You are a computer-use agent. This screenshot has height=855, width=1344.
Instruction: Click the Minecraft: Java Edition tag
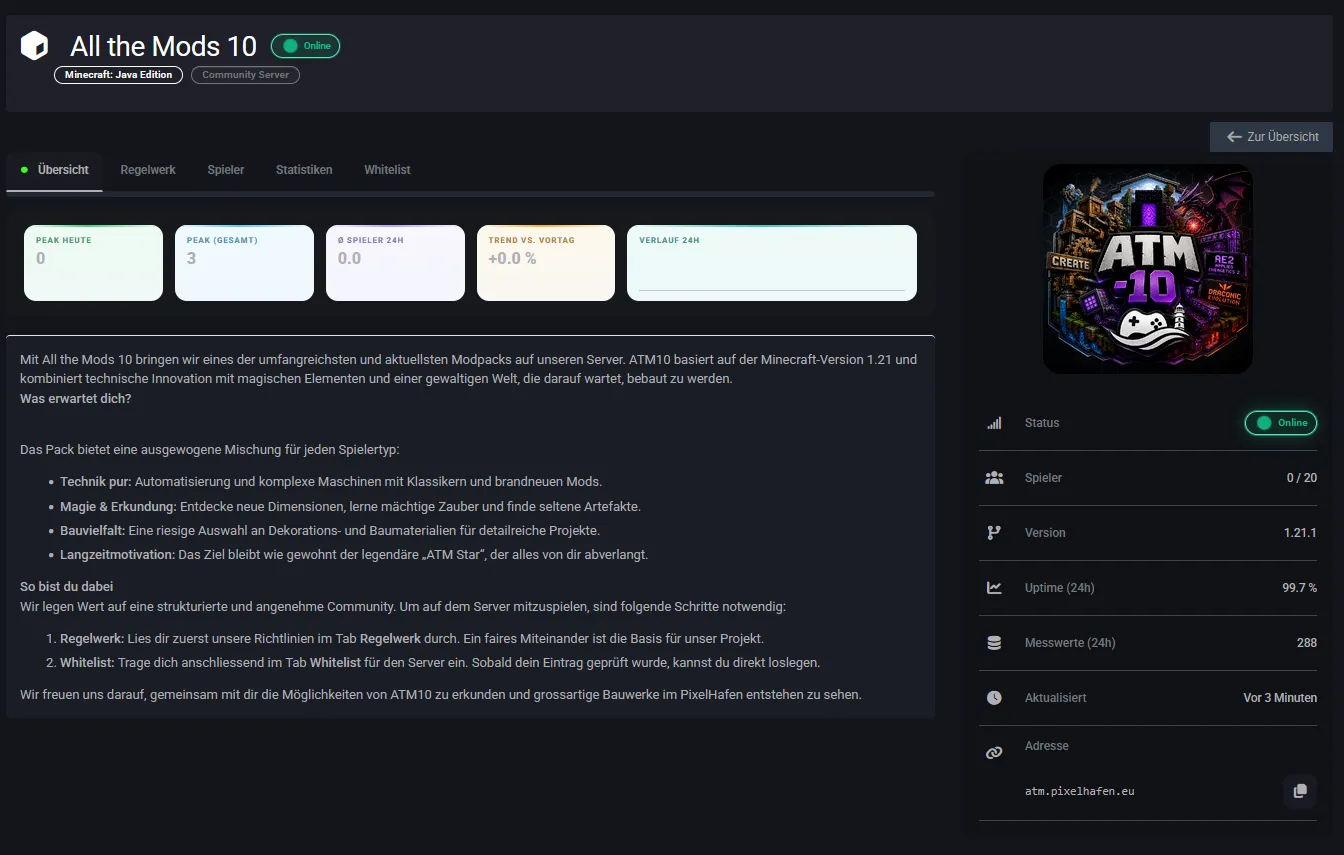118,75
